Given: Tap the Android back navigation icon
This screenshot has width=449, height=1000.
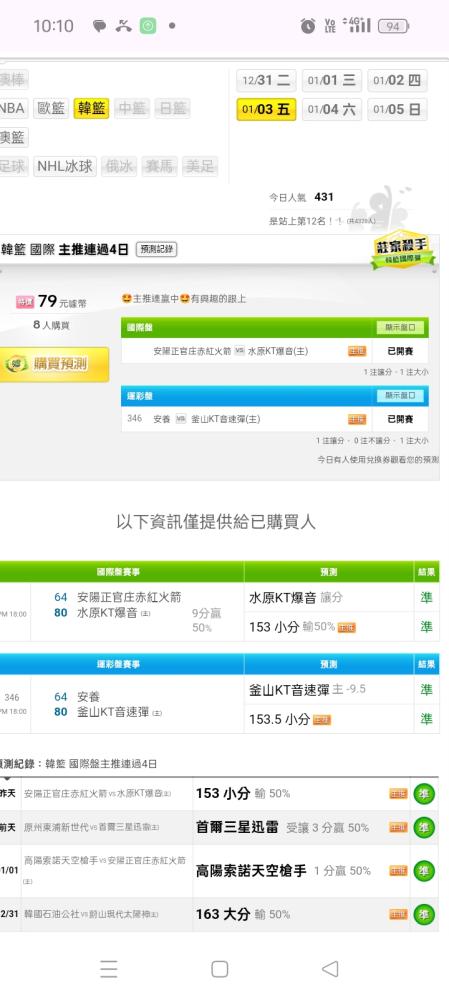Looking at the screenshot, I should [x=330, y=969].
